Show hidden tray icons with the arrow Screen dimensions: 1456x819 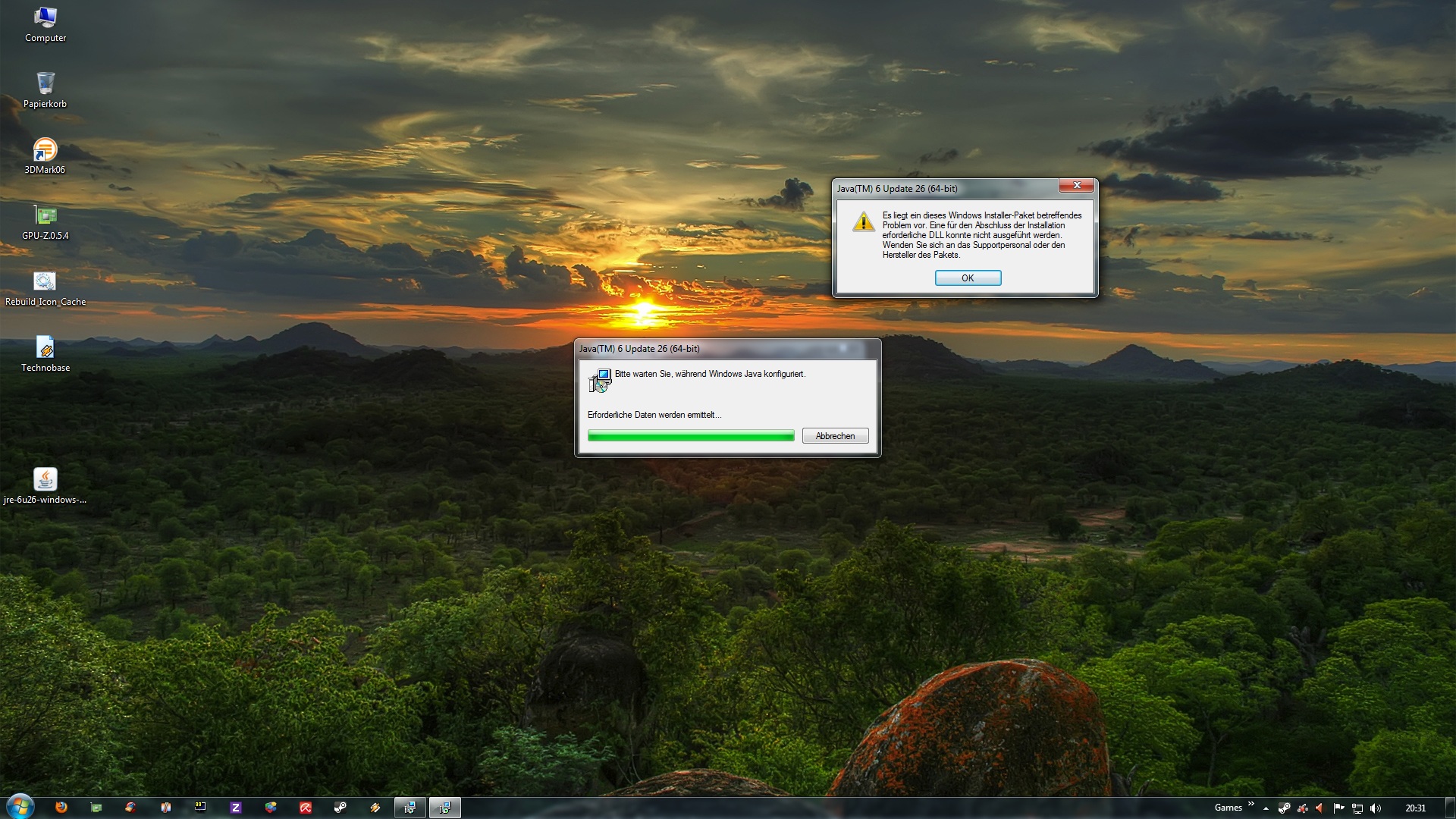[x=1266, y=808]
